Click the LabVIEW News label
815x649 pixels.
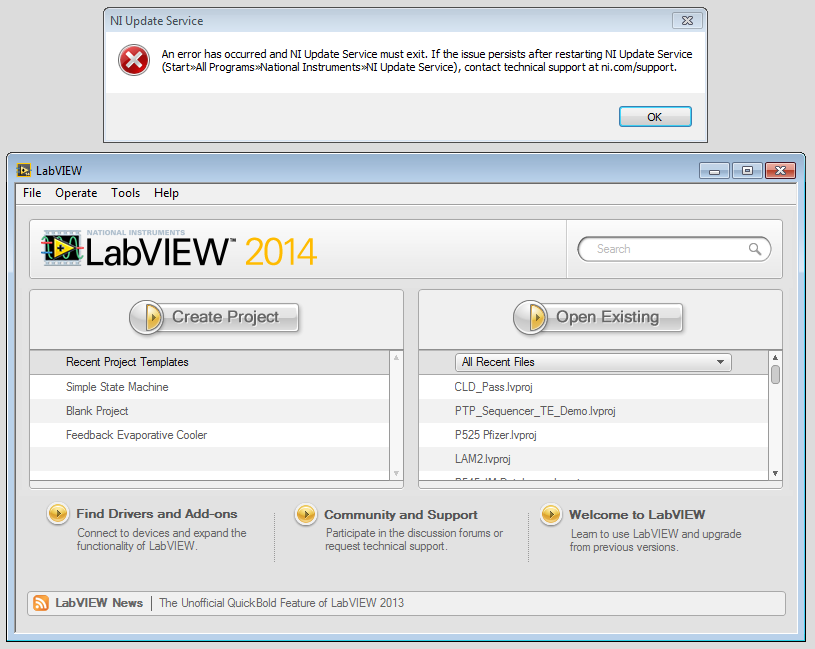[99, 603]
